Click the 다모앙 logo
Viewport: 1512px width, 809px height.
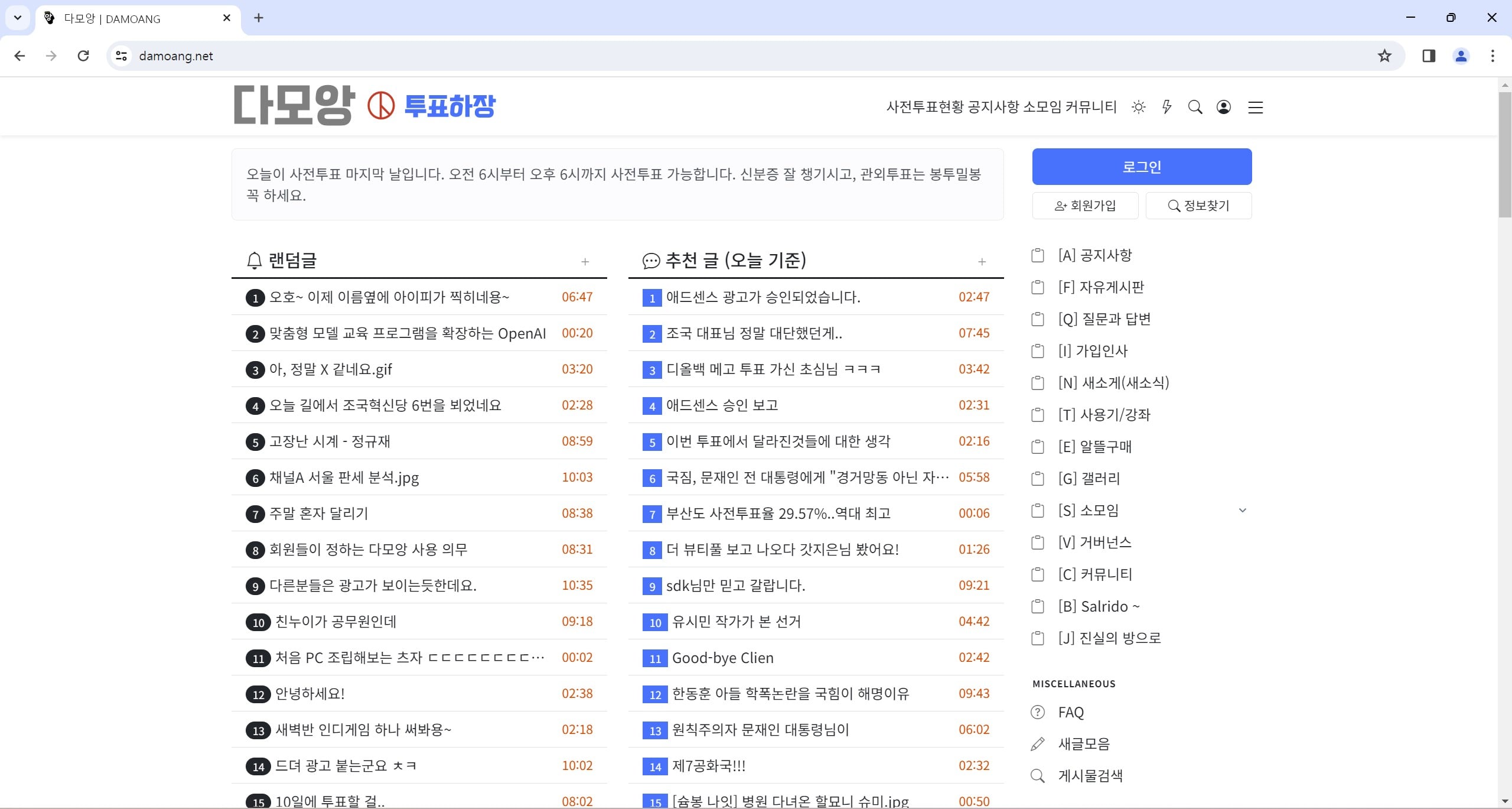click(x=294, y=105)
